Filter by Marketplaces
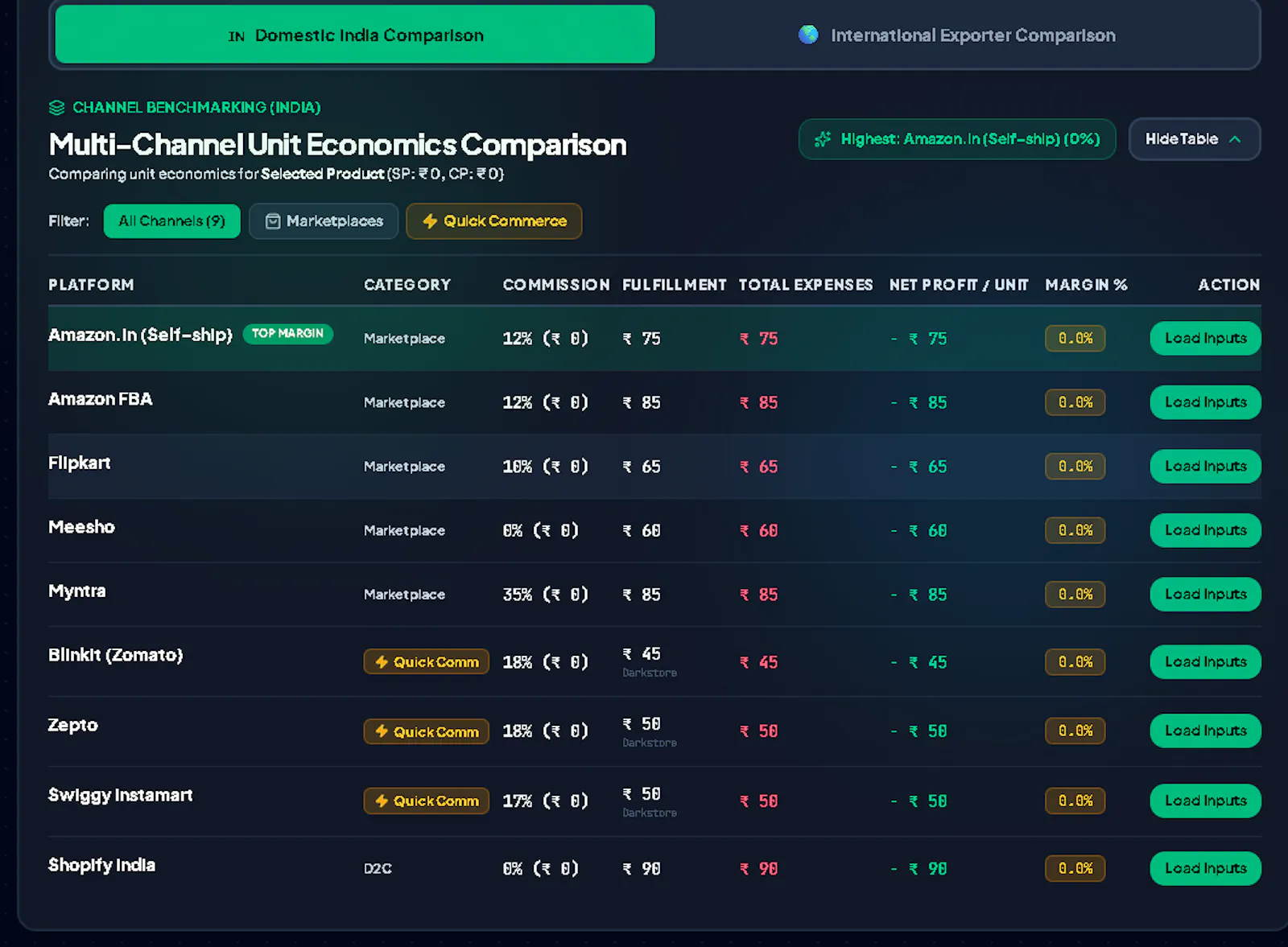This screenshot has width=1288, height=947. (x=324, y=221)
